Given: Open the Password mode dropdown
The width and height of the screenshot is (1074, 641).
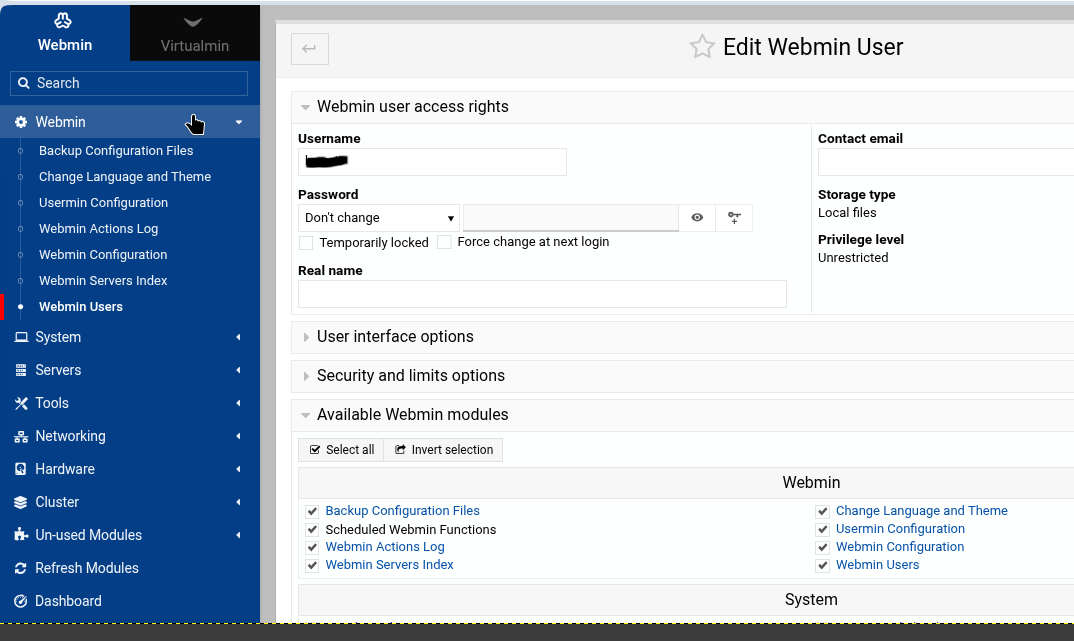Looking at the screenshot, I should (x=378, y=218).
